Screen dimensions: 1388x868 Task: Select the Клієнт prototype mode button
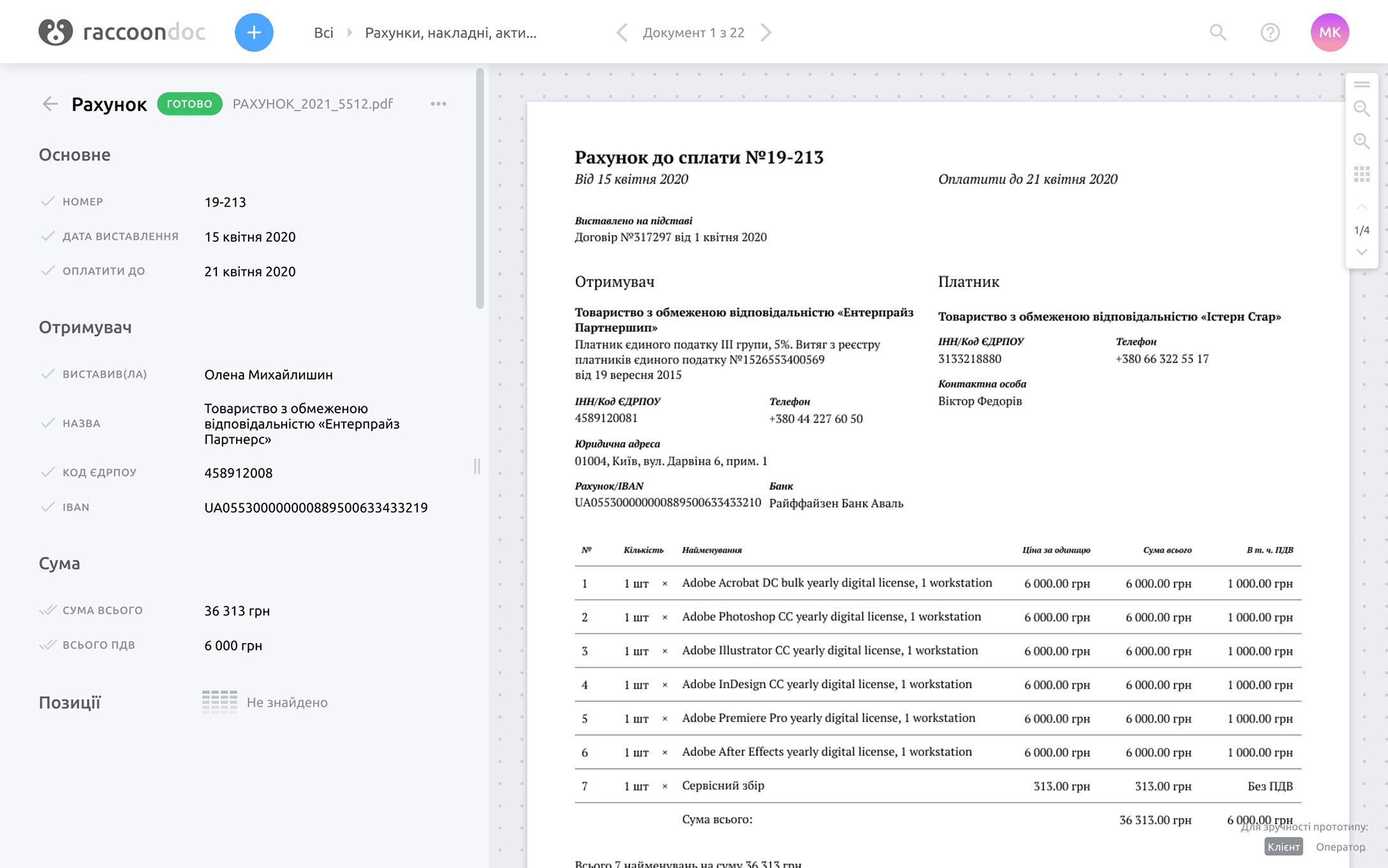(1283, 847)
